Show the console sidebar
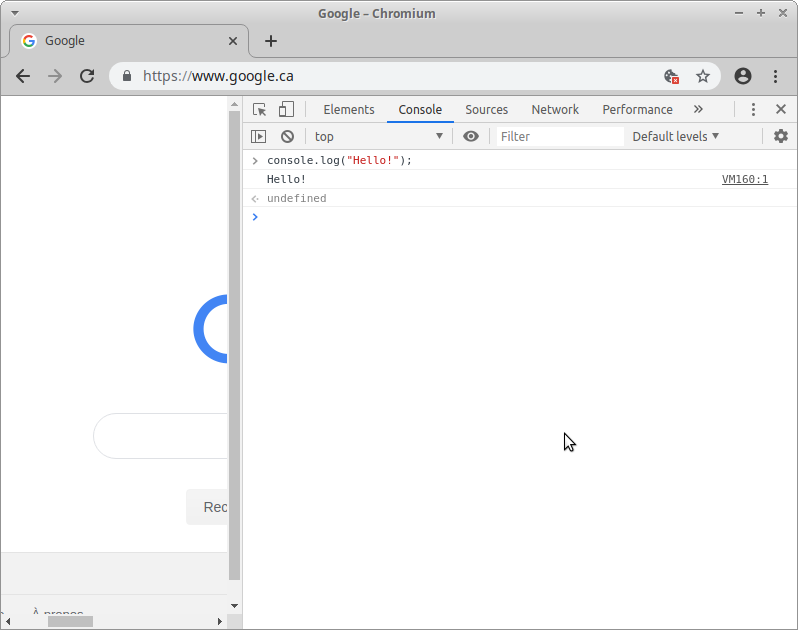This screenshot has height=630, width=798. tap(259, 137)
